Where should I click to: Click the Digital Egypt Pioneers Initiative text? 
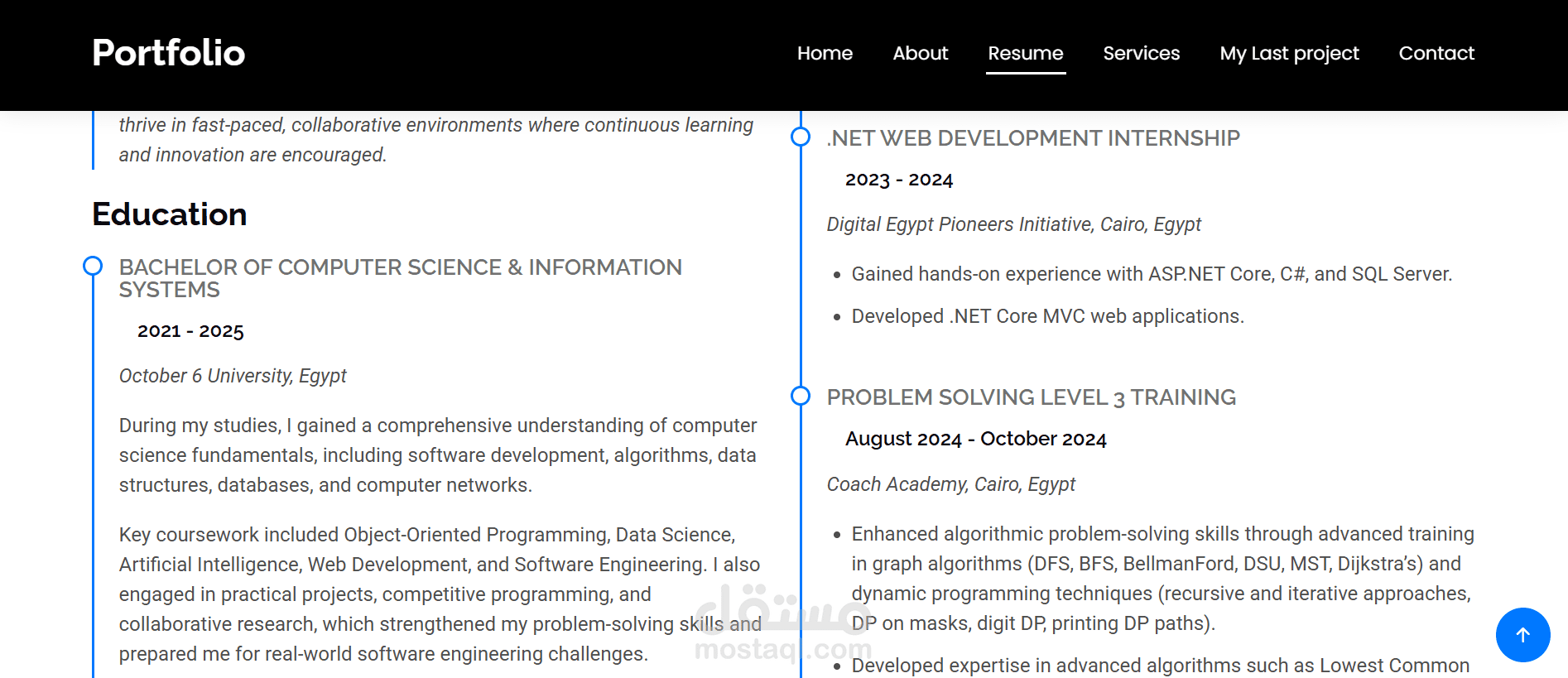click(1013, 224)
